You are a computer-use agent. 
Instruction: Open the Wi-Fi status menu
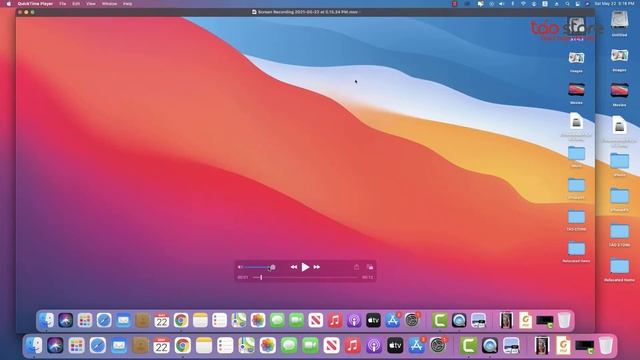tap(523, 4)
